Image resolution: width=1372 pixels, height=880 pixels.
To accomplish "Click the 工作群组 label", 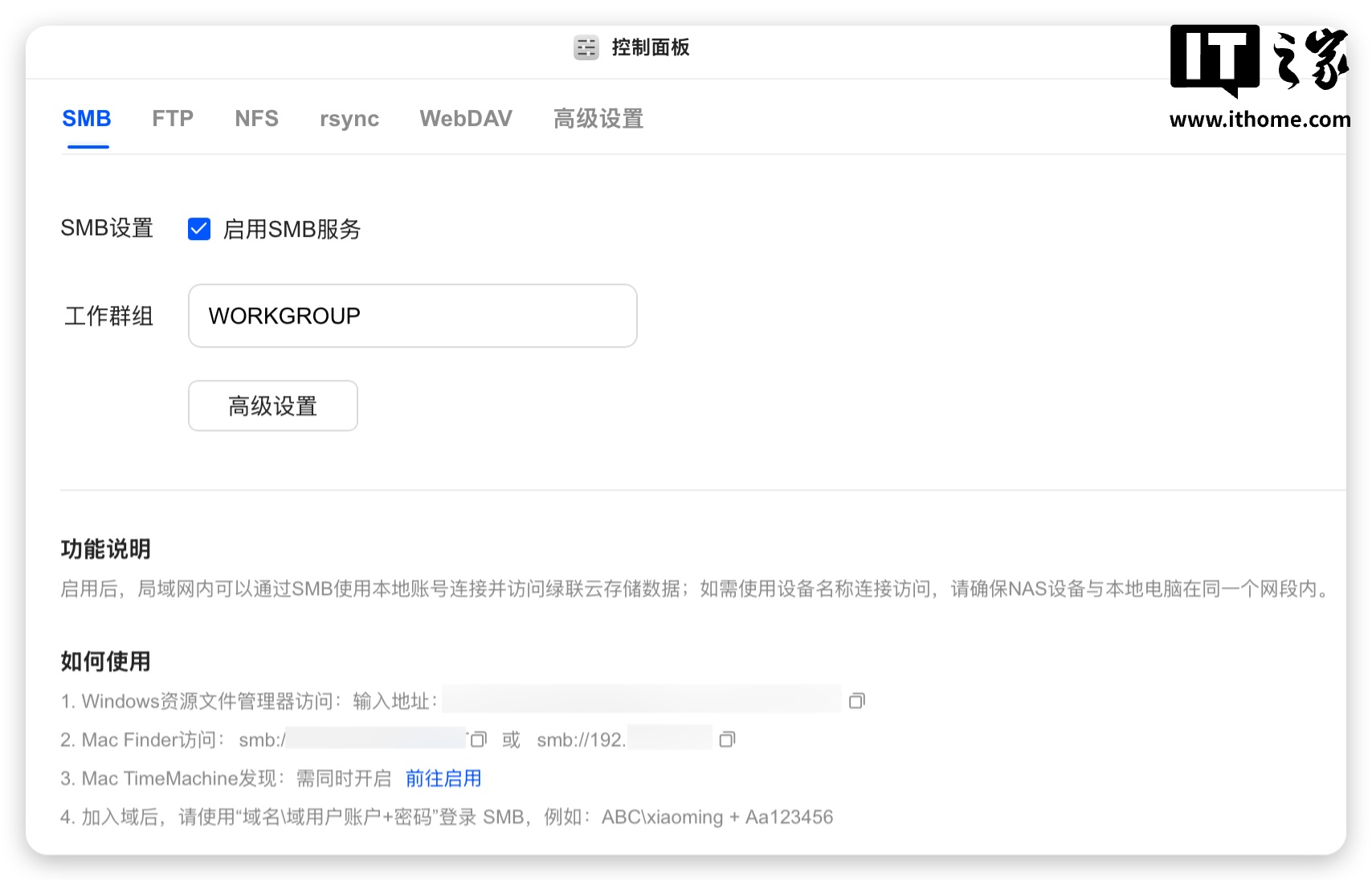I will click(x=108, y=316).
